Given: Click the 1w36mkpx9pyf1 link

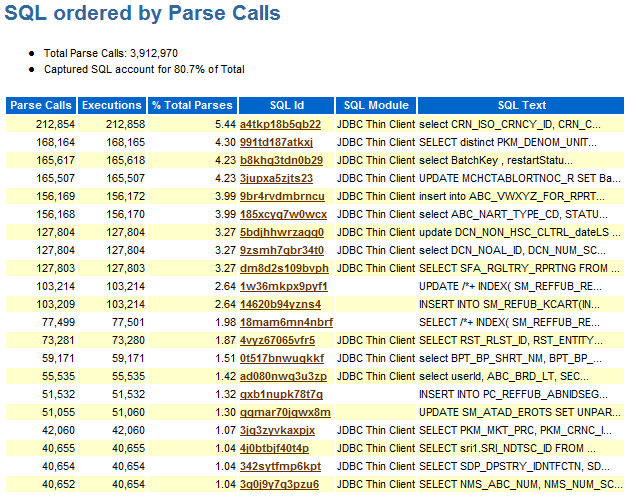Looking at the screenshot, I should (284, 286).
